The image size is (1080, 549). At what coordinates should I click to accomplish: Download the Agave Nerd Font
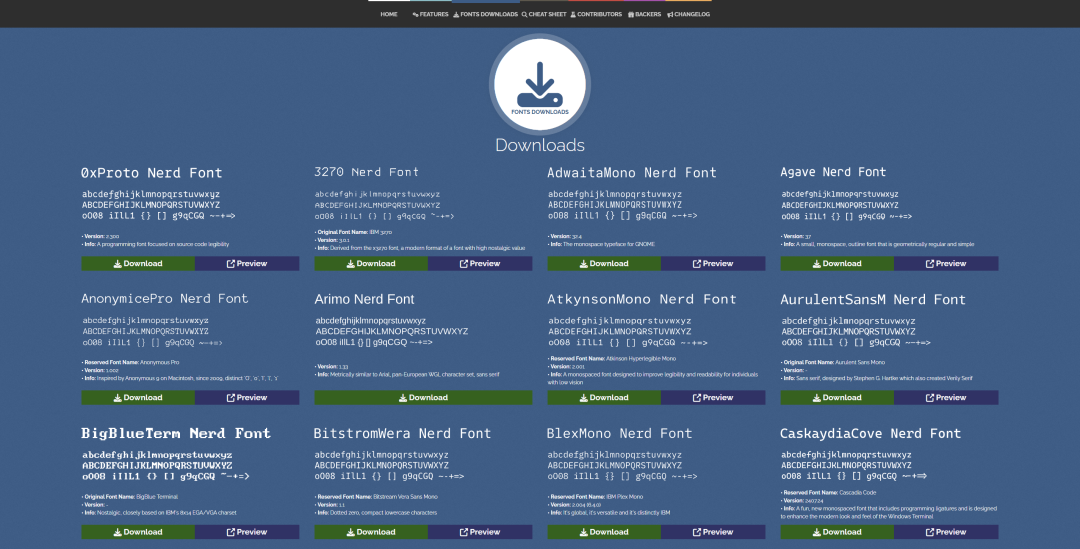837,264
